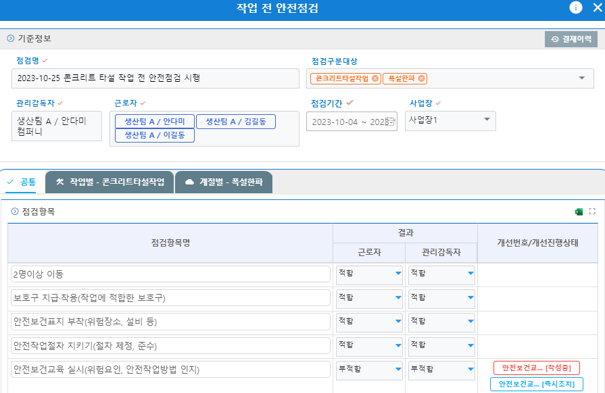This screenshot has width=605, height=393.
Task: Collapse 기준정보 section header icon
Action: pyautogui.click(x=10, y=38)
